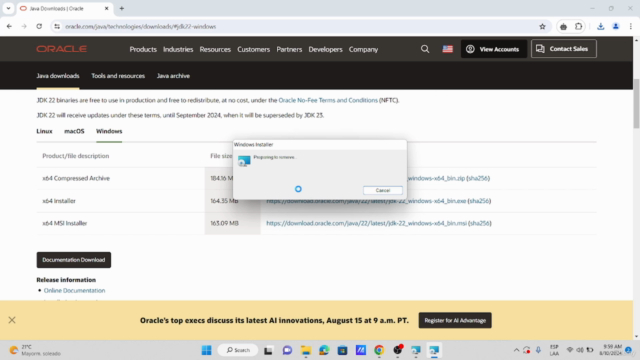Open the Industries menu

(x=178, y=49)
